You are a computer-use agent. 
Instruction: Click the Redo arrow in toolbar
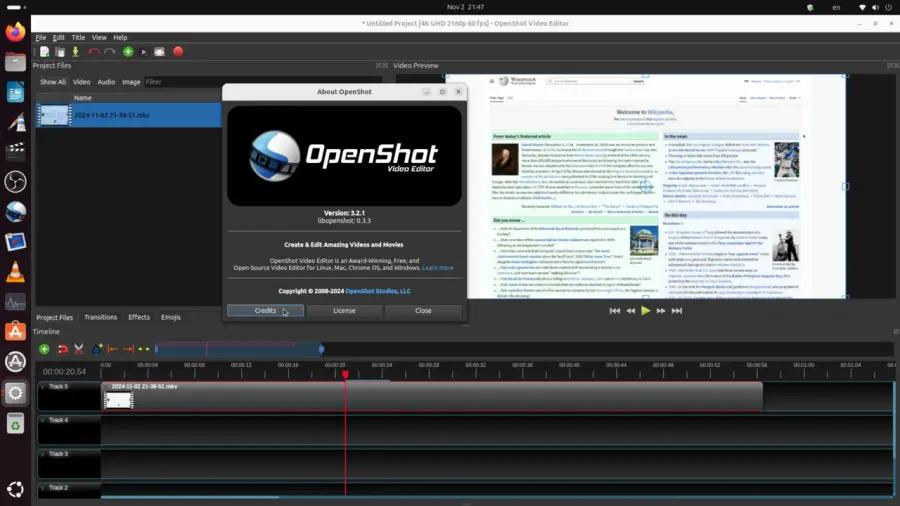(x=110, y=52)
